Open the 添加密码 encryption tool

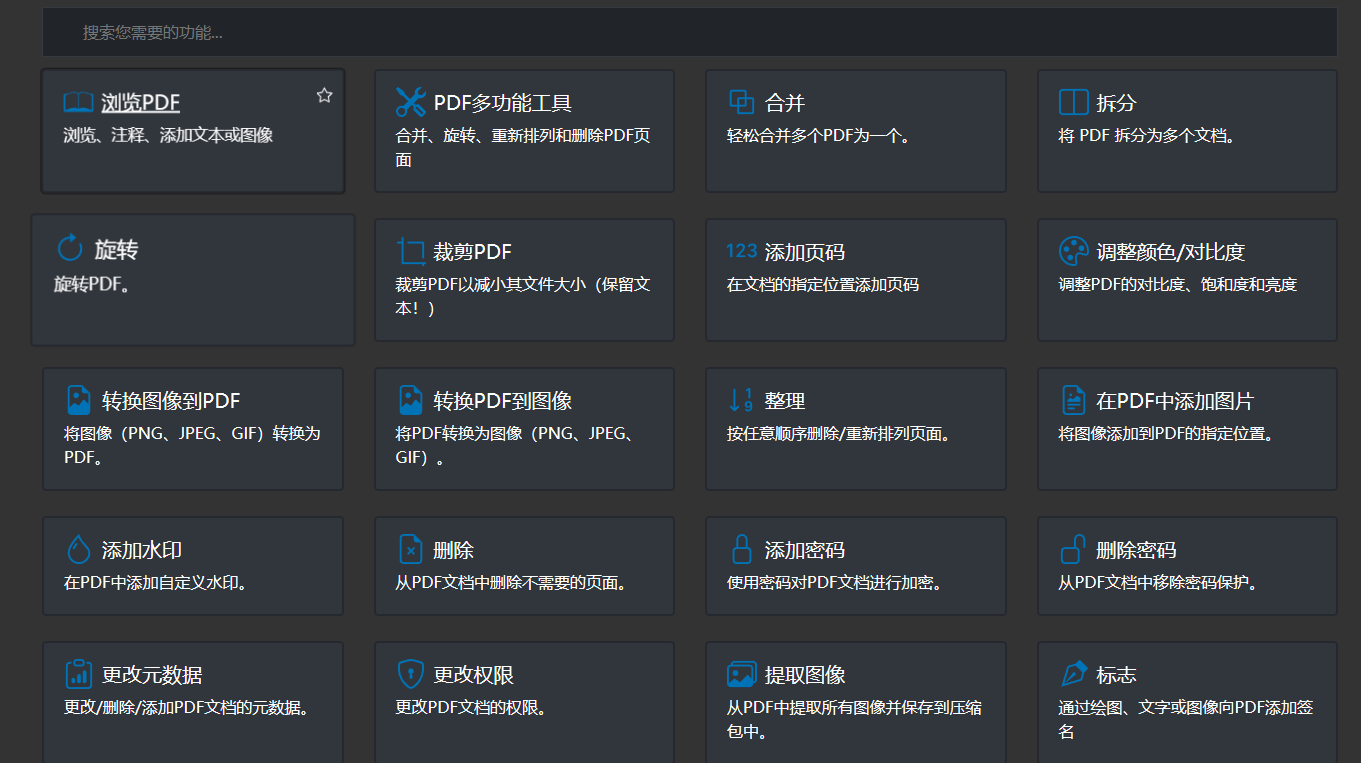coord(855,565)
